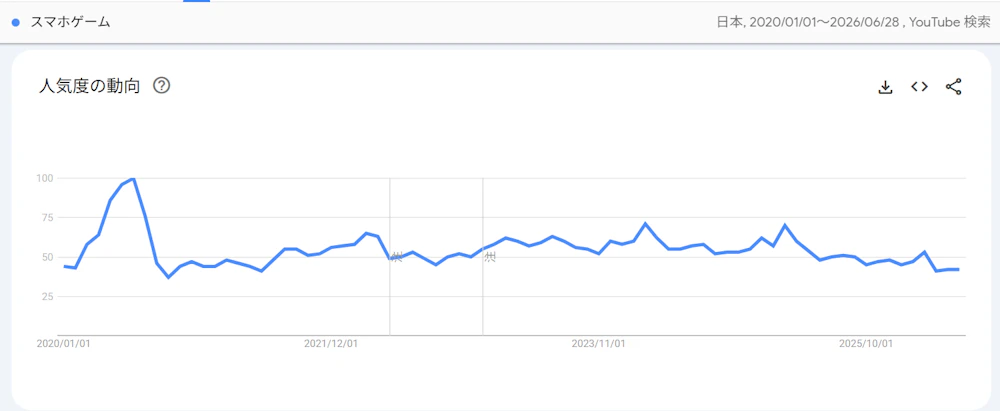The height and width of the screenshot is (411, 1000).
Task: Click the 25 value on y-axis
Action: point(47,296)
